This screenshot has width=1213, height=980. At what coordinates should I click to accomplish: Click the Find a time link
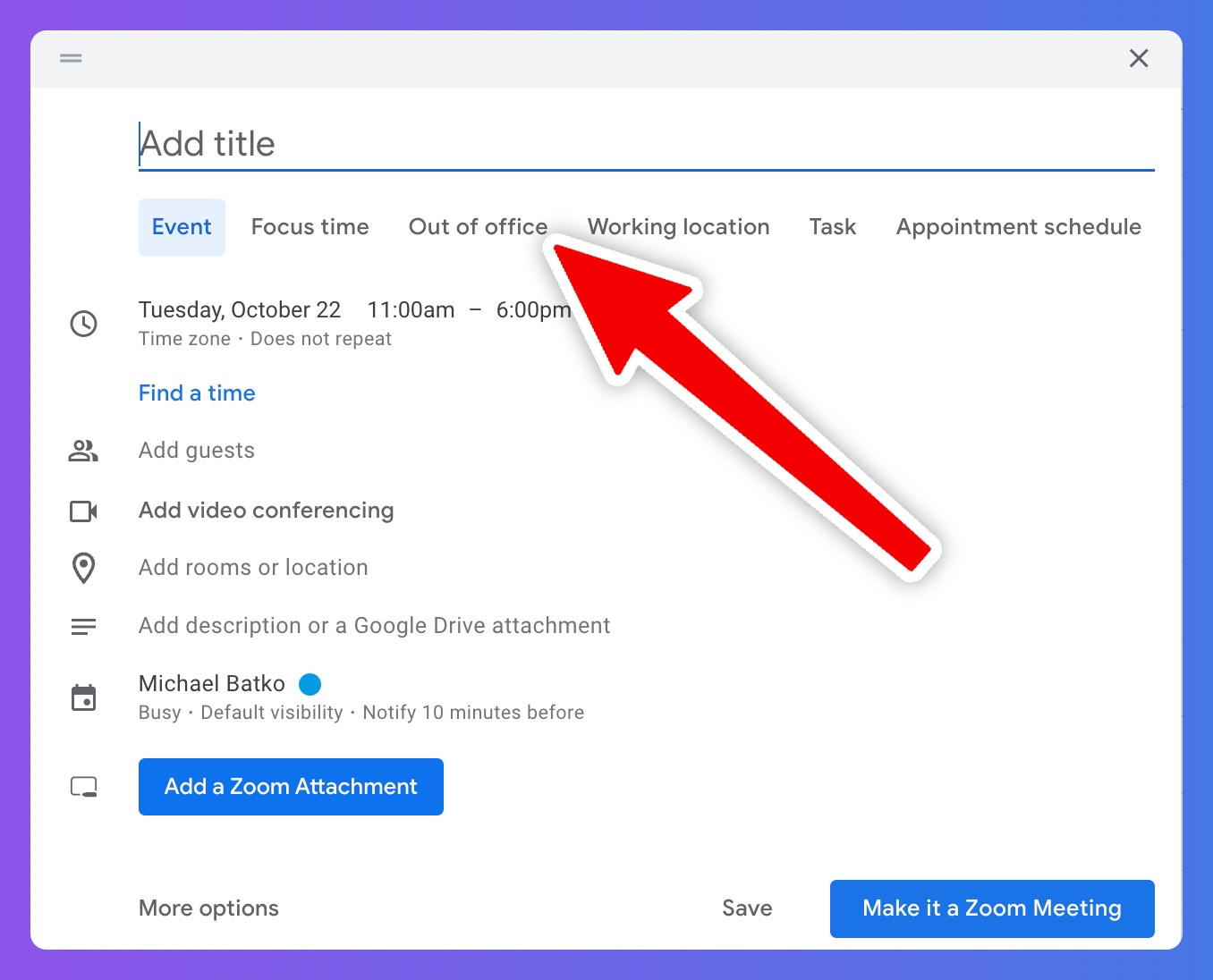[x=197, y=393]
